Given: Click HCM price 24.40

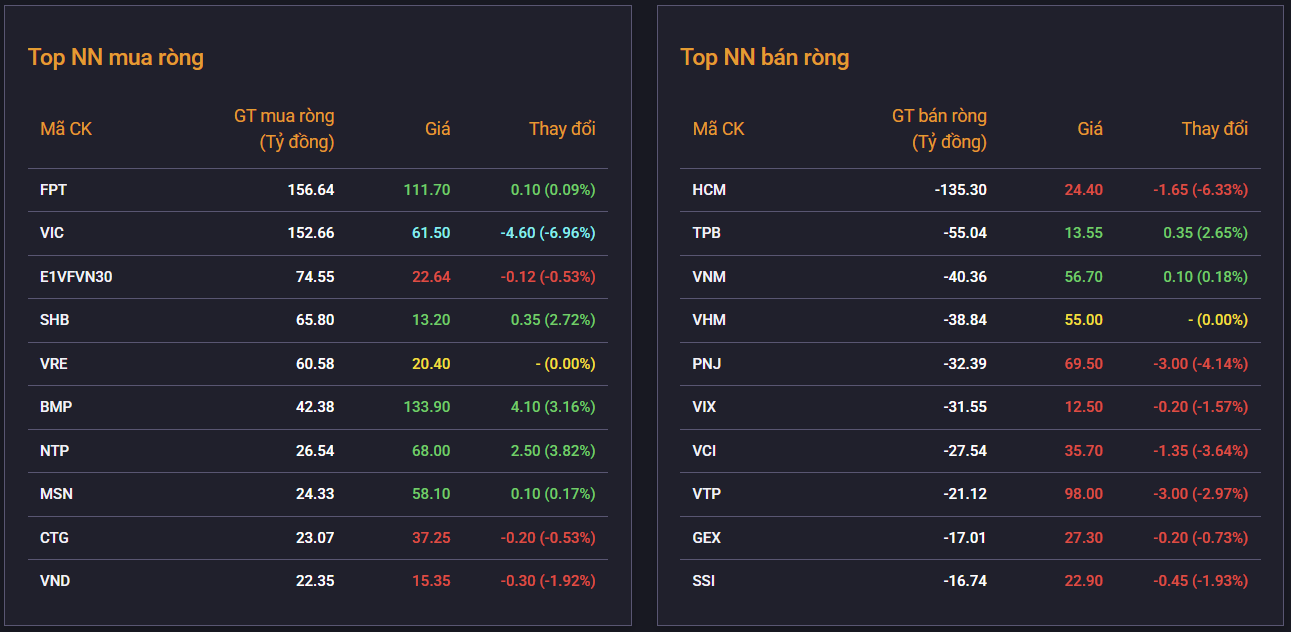Looking at the screenshot, I should (x=1084, y=189).
